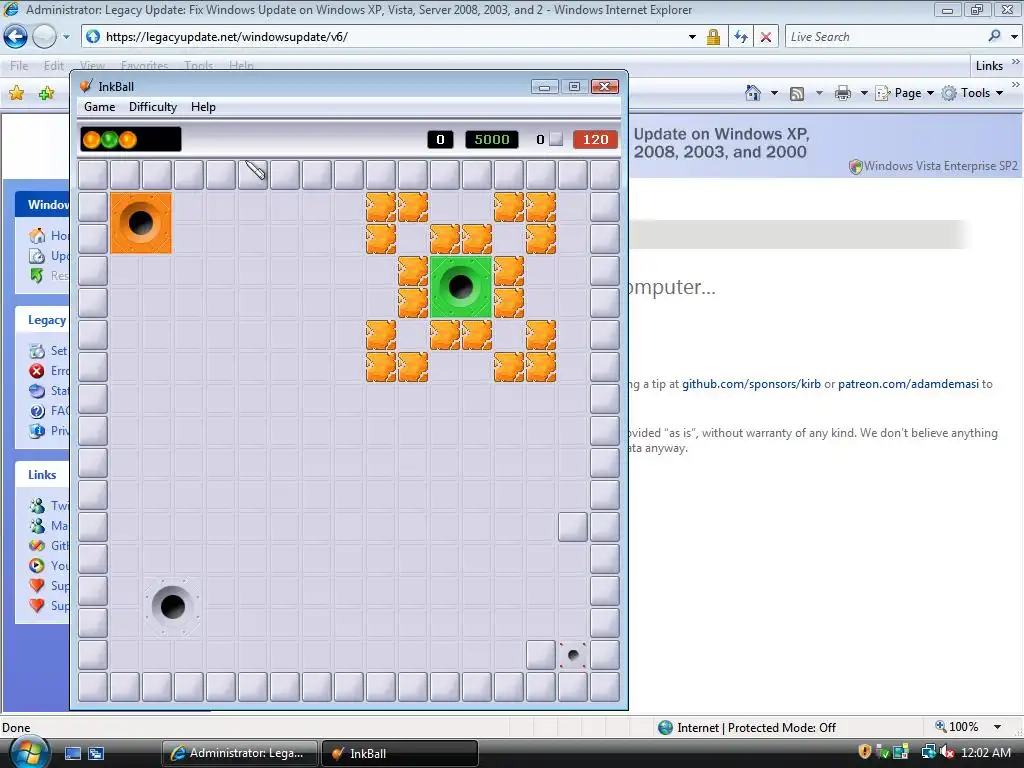
Task: Open the Game menu in InkBall
Action: (99, 106)
